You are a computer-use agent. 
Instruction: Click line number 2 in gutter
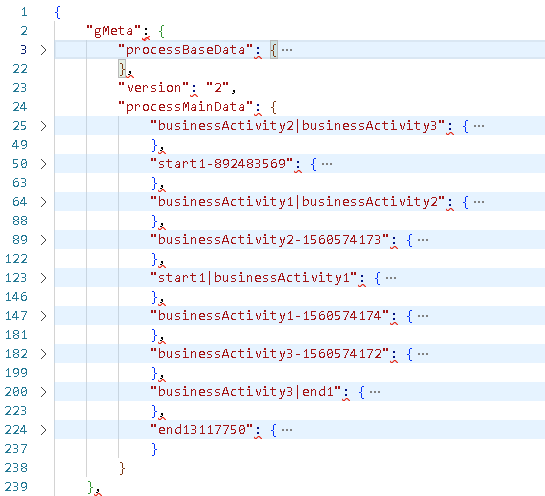click(x=24, y=31)
